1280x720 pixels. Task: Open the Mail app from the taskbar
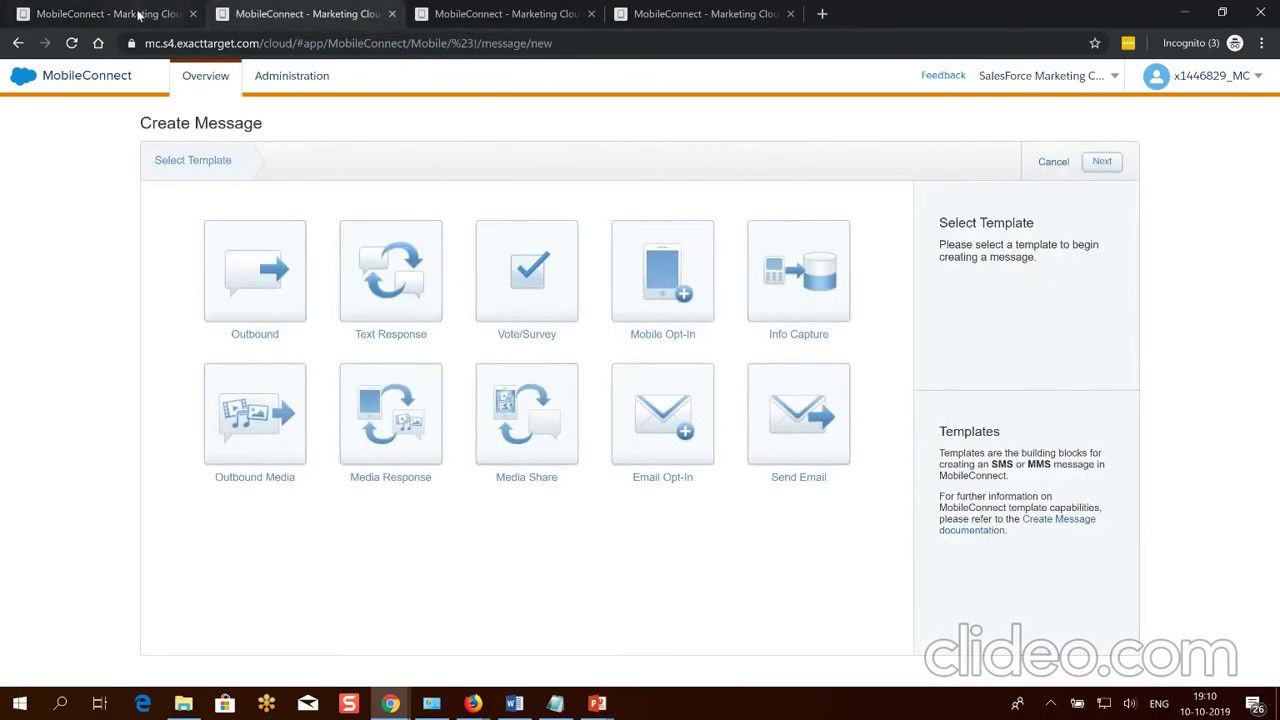point(308,704)
